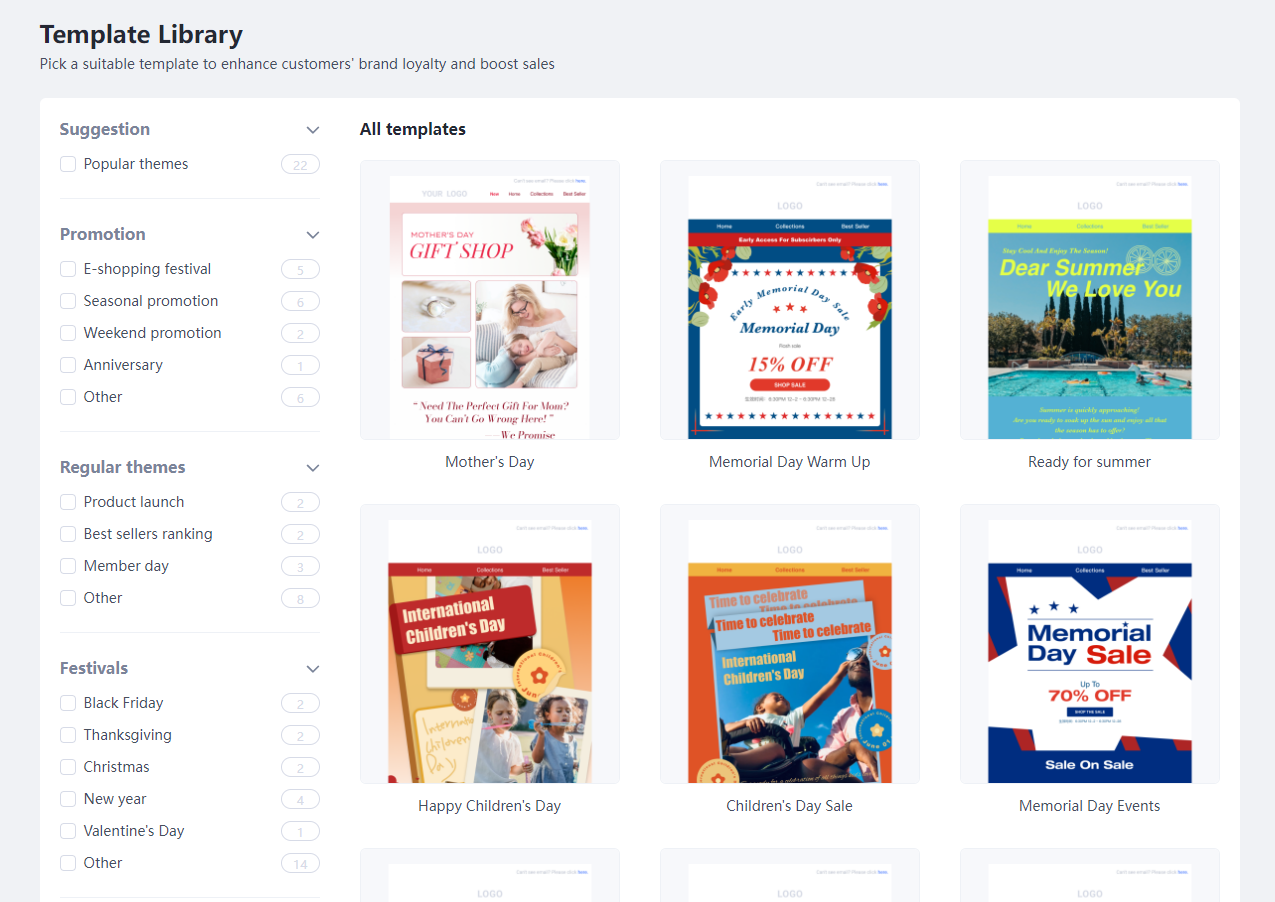Check the Black Friday filter
Image resolution: width=1275 pixels, height=902 pixels.
[68, 703]
